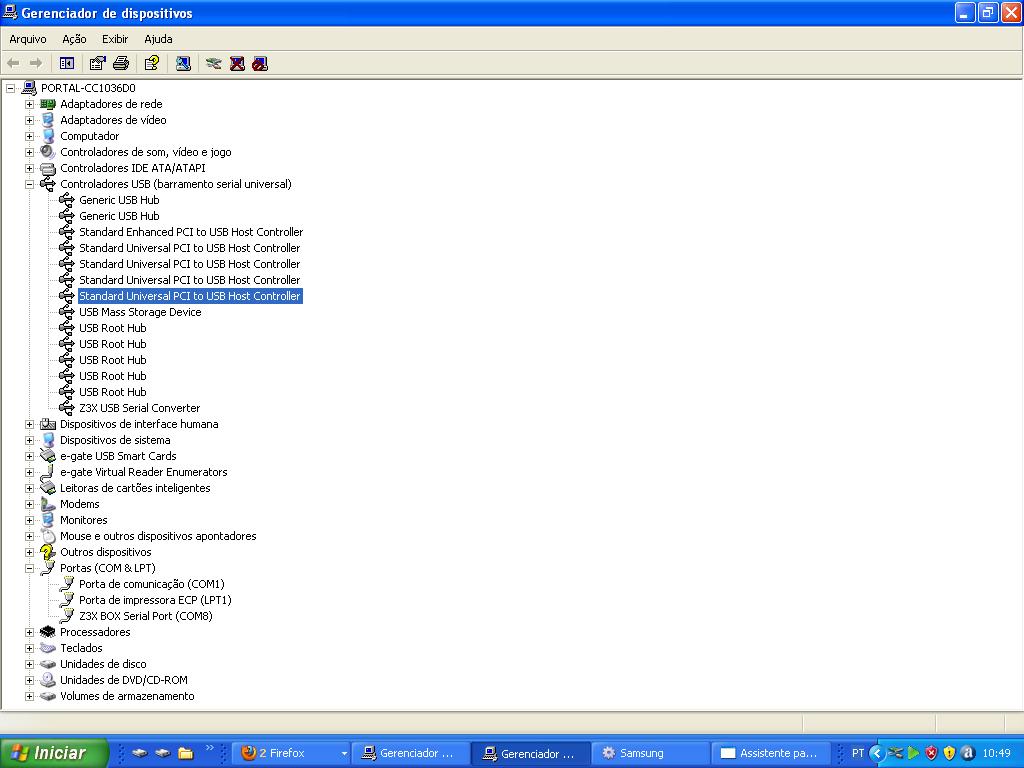Click Scan for hardware changes icon
Screen dimensions: 1024x768
pos(183,63)
